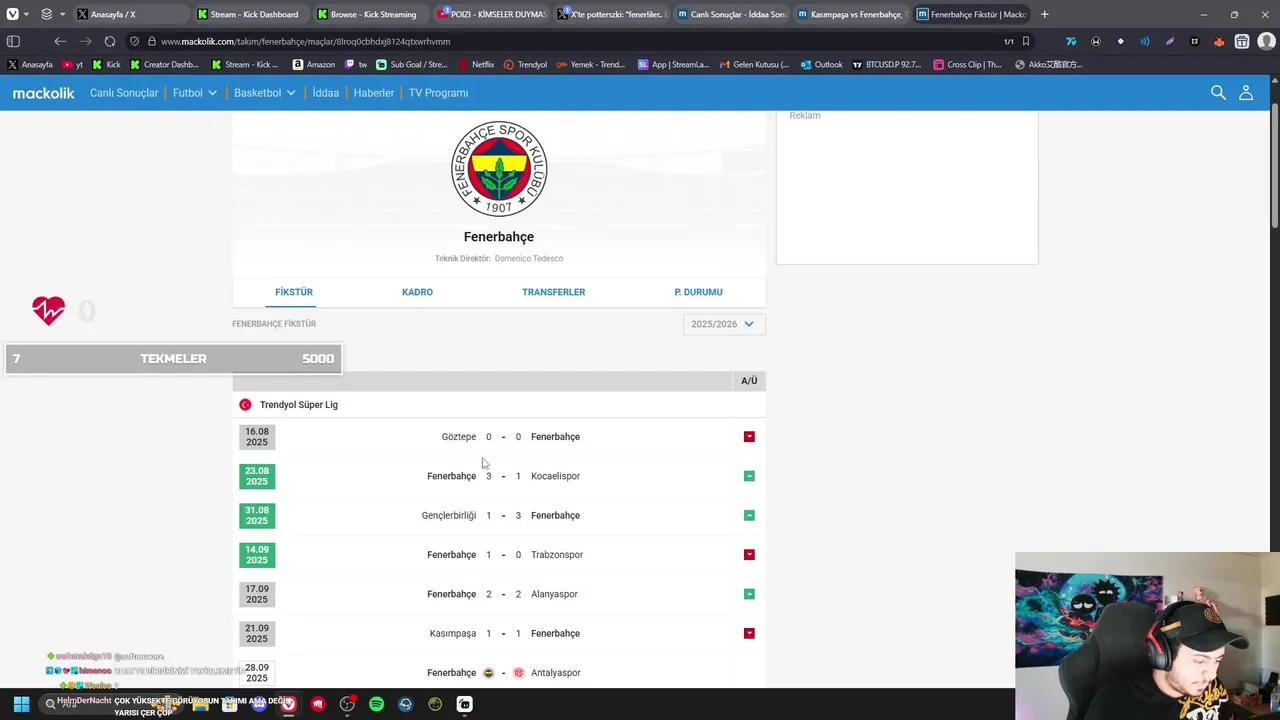Open Haberler in the header
The height and width of the screenshot is (720, 1280).
click(374, 93)
